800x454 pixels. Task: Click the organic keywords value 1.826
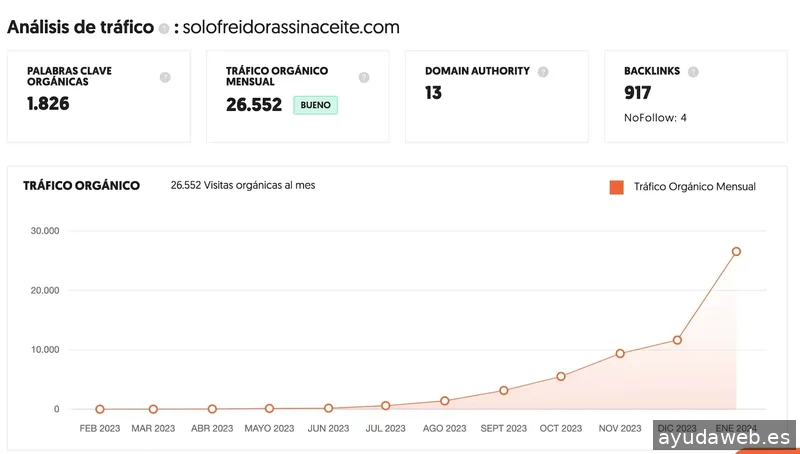pyautogui.click(x=48, y=104)
